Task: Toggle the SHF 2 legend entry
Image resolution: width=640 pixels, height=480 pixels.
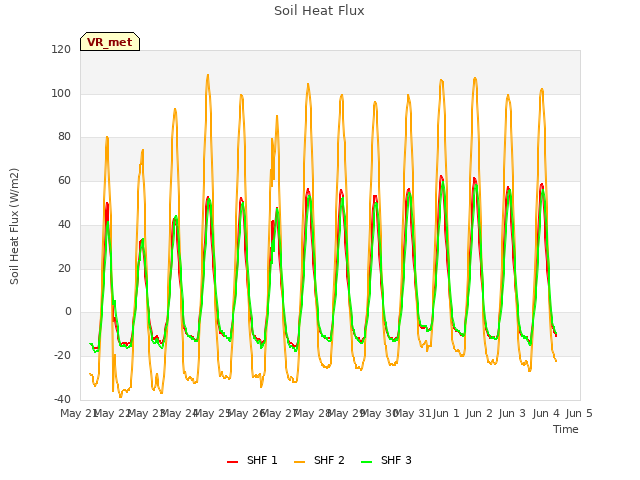Action: coord(319,460)
